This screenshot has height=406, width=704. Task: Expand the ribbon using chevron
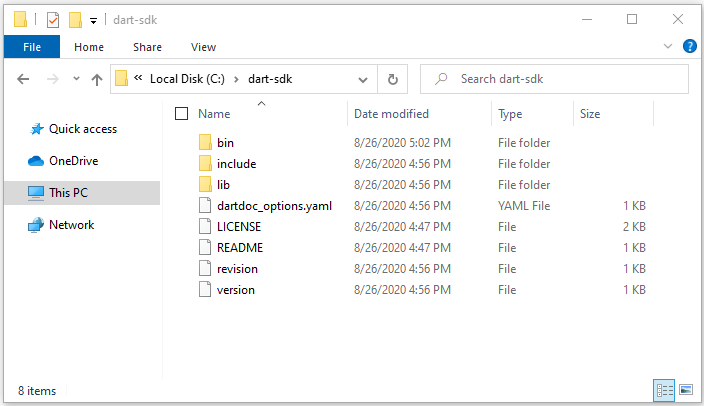668,46
